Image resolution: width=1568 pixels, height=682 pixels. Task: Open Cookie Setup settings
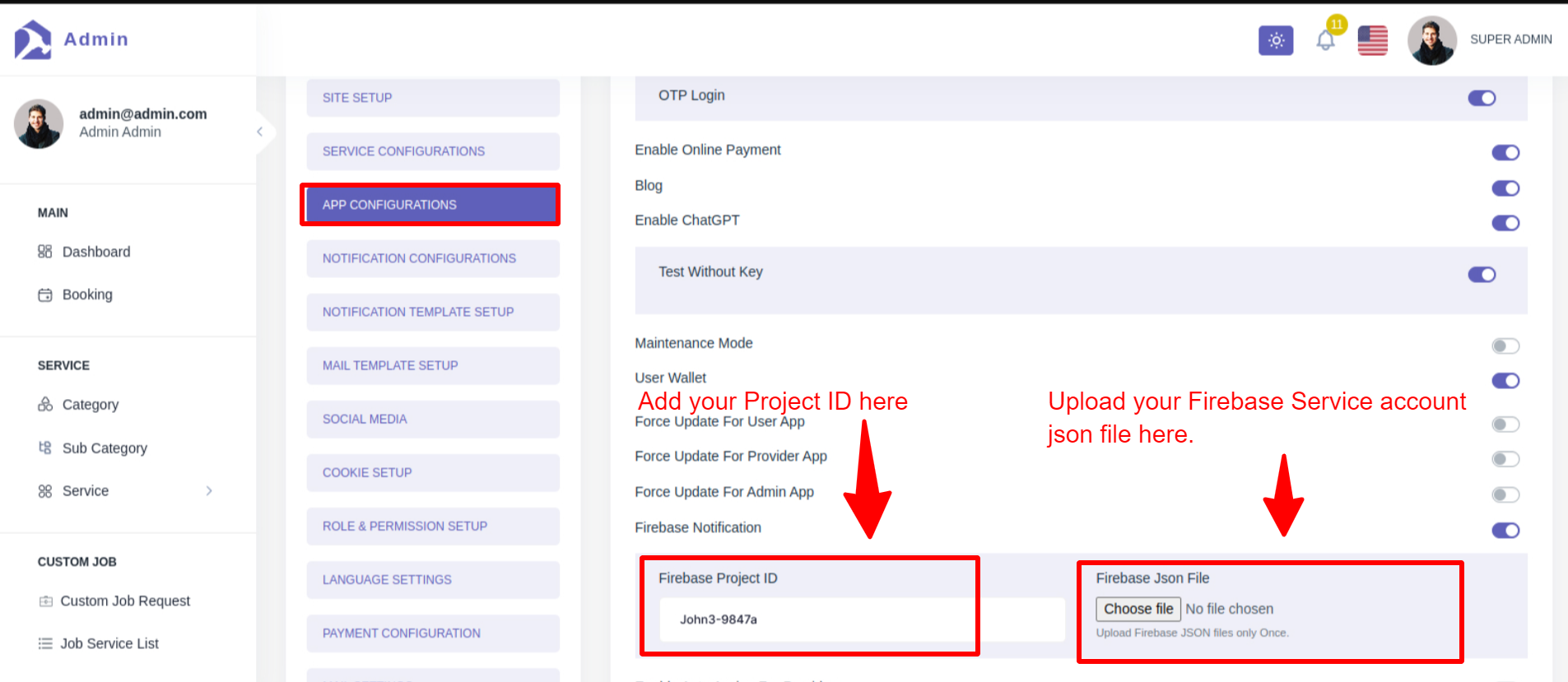(x=433, y=472)
